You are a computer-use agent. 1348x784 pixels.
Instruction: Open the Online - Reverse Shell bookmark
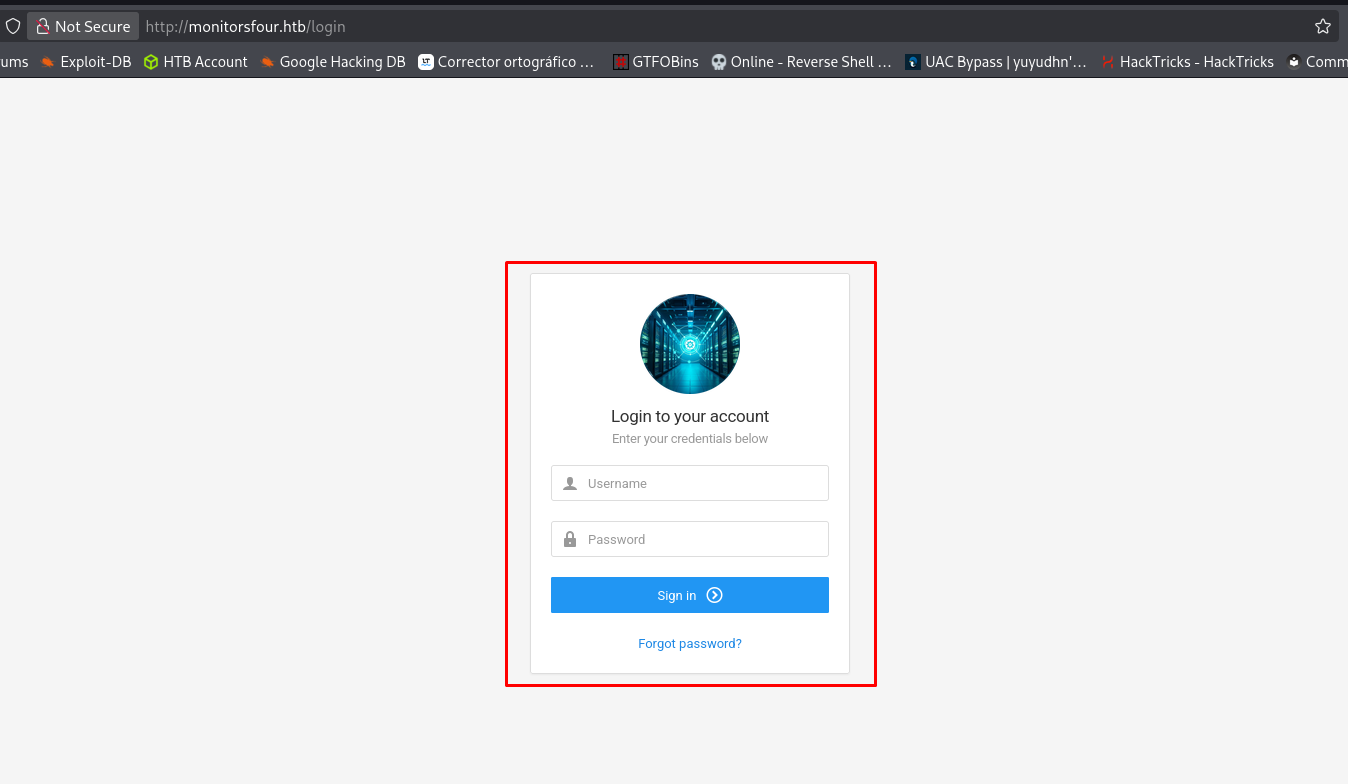pyautogui.click(x=802, y=62)
